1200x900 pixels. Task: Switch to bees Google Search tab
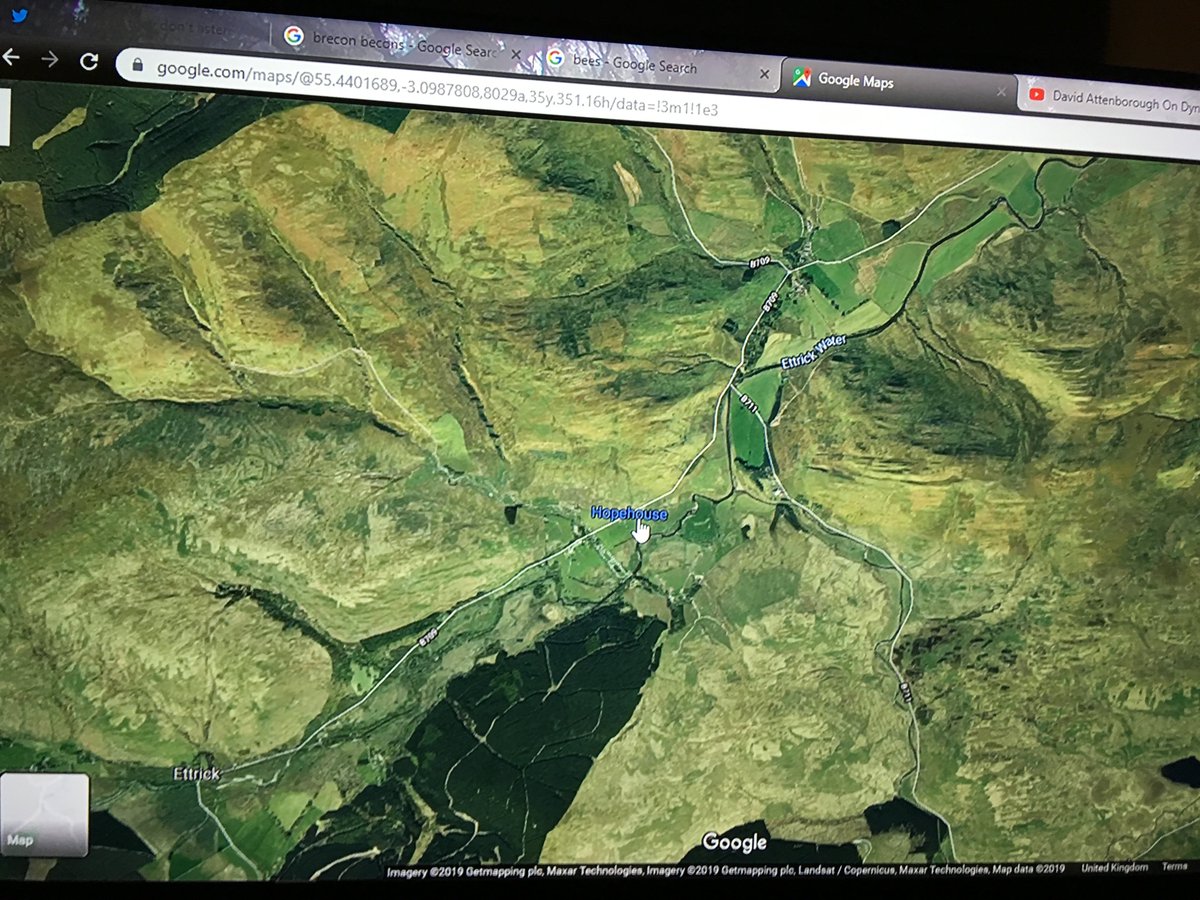(656, 67)
